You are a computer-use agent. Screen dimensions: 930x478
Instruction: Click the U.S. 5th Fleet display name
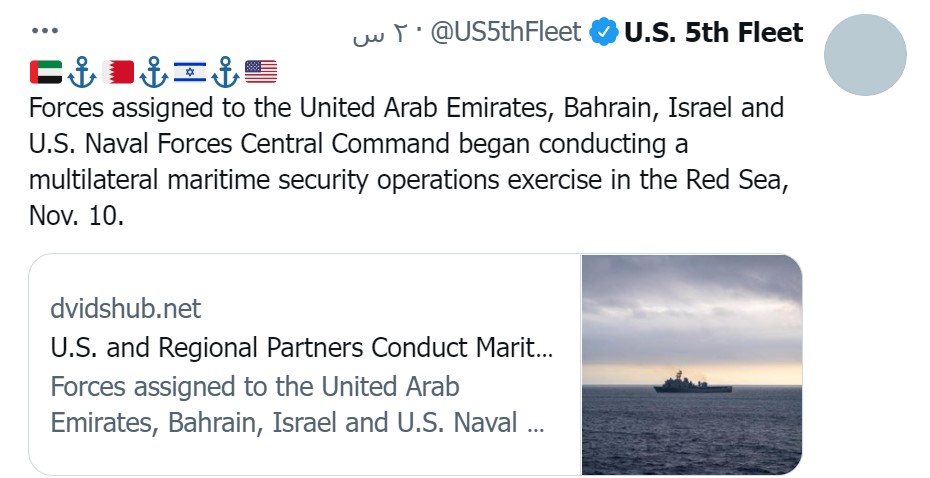point(713,33)
